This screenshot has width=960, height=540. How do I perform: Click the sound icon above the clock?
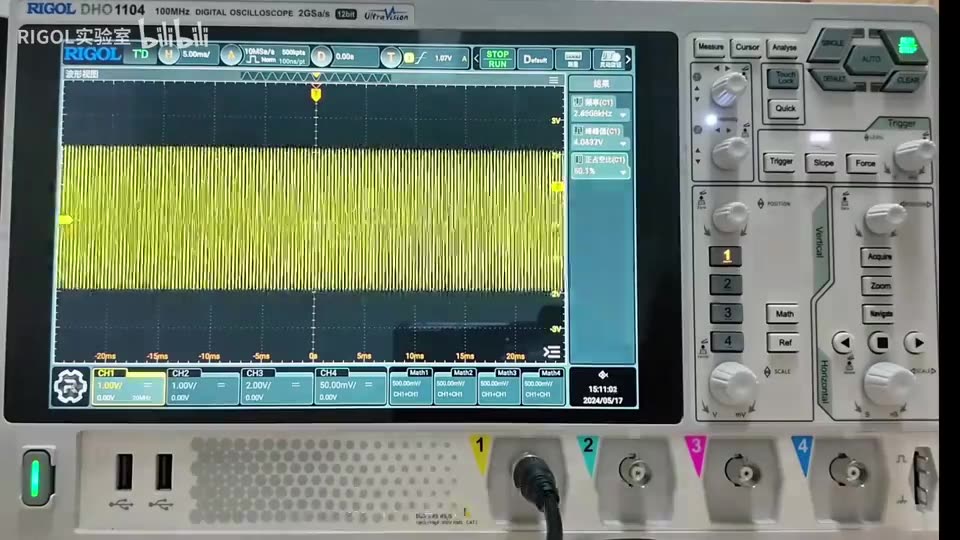pyautogui.click(x=602, y=375)
